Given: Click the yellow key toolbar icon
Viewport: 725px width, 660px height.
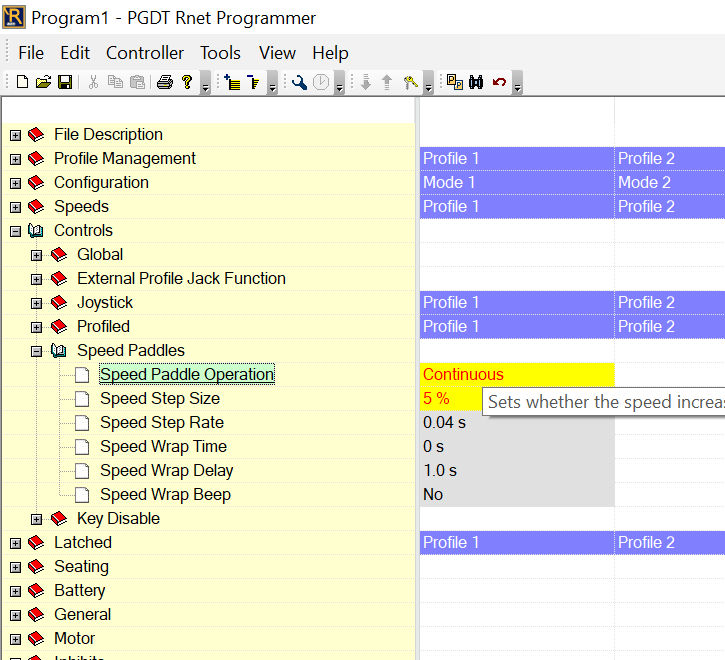Looking at the screenshot, I should 410,83.
